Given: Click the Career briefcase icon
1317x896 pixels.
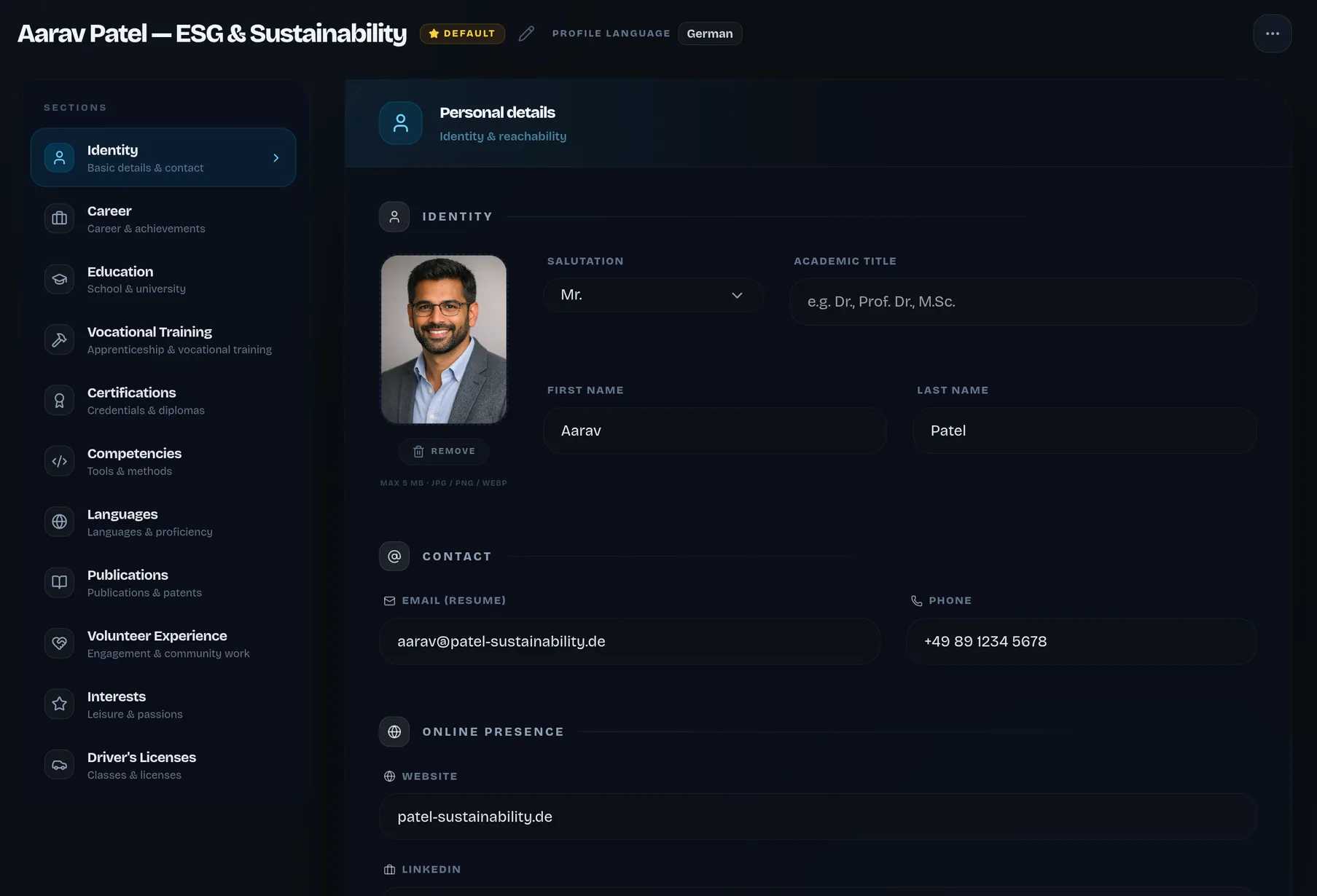Looking at the screenshot, I should (x=59, y=219).
